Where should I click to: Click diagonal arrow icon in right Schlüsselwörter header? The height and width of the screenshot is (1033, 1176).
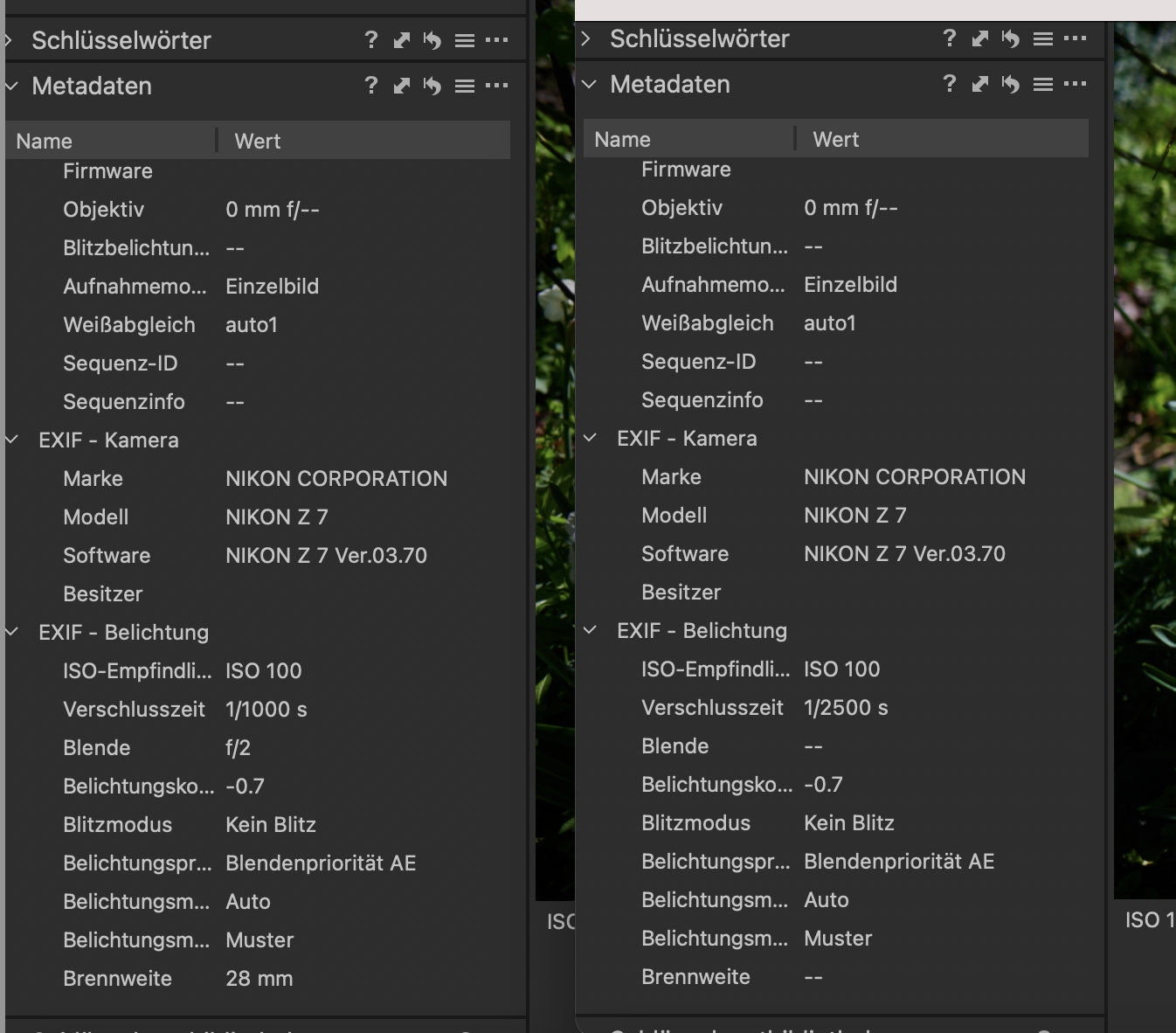click(x=980, y=38)
